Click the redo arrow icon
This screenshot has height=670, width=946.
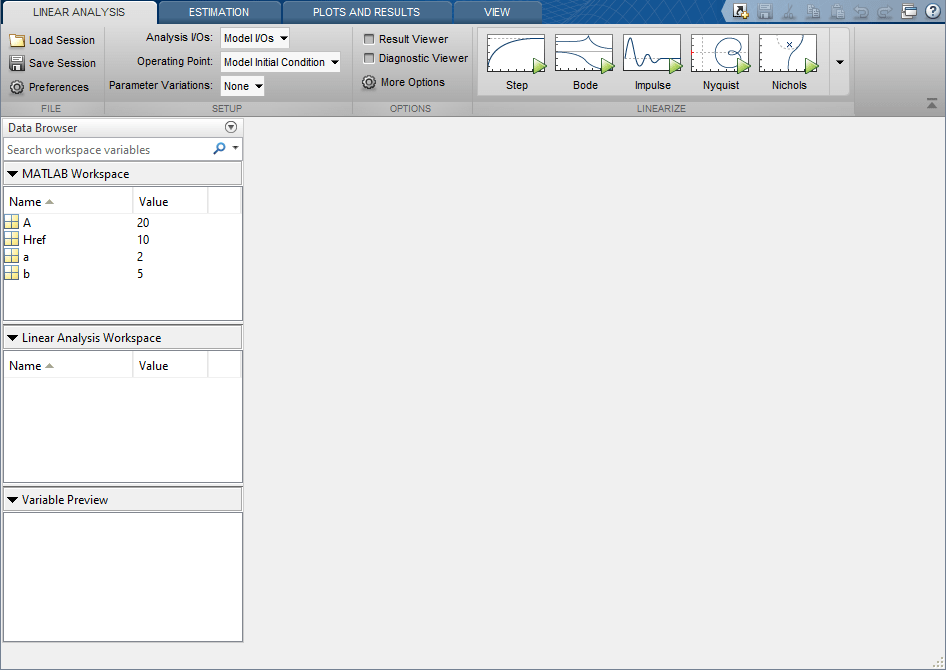(x=884, y=11)
